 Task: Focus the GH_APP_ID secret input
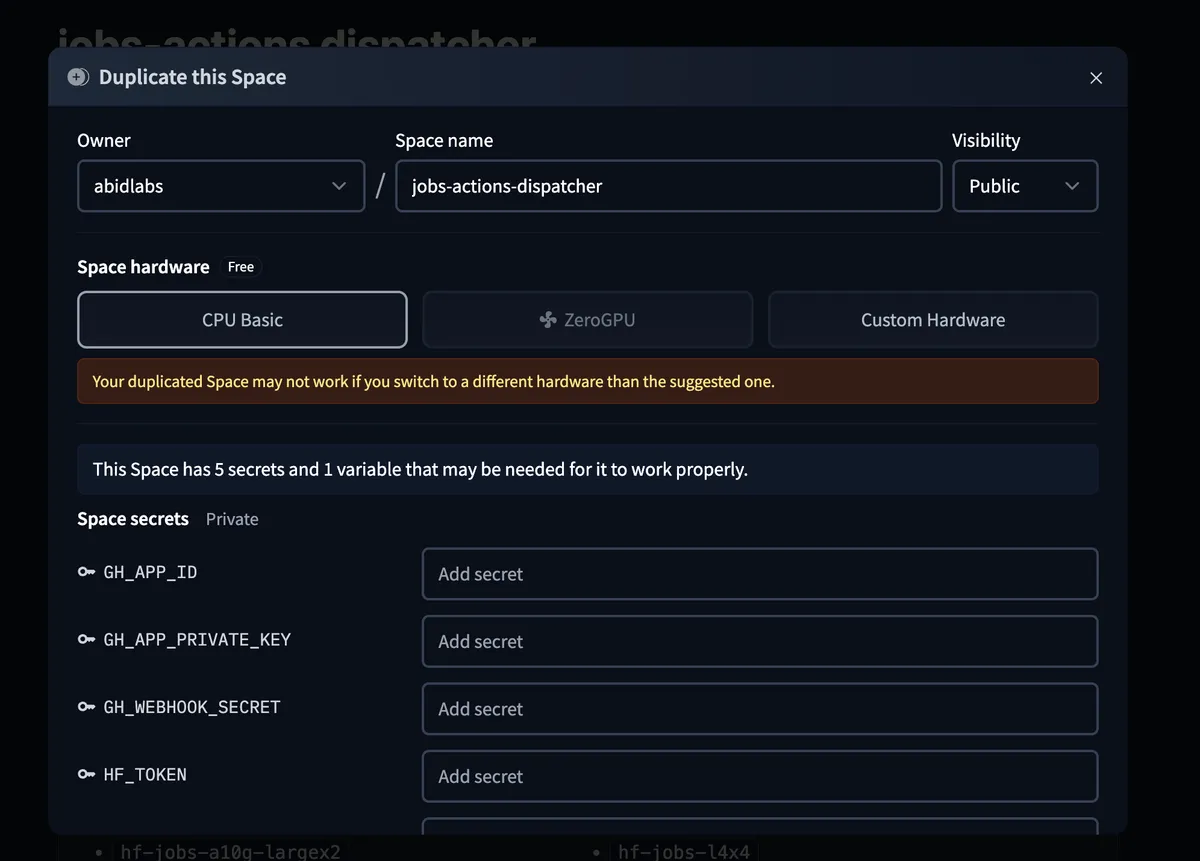[x=760, y=574]
